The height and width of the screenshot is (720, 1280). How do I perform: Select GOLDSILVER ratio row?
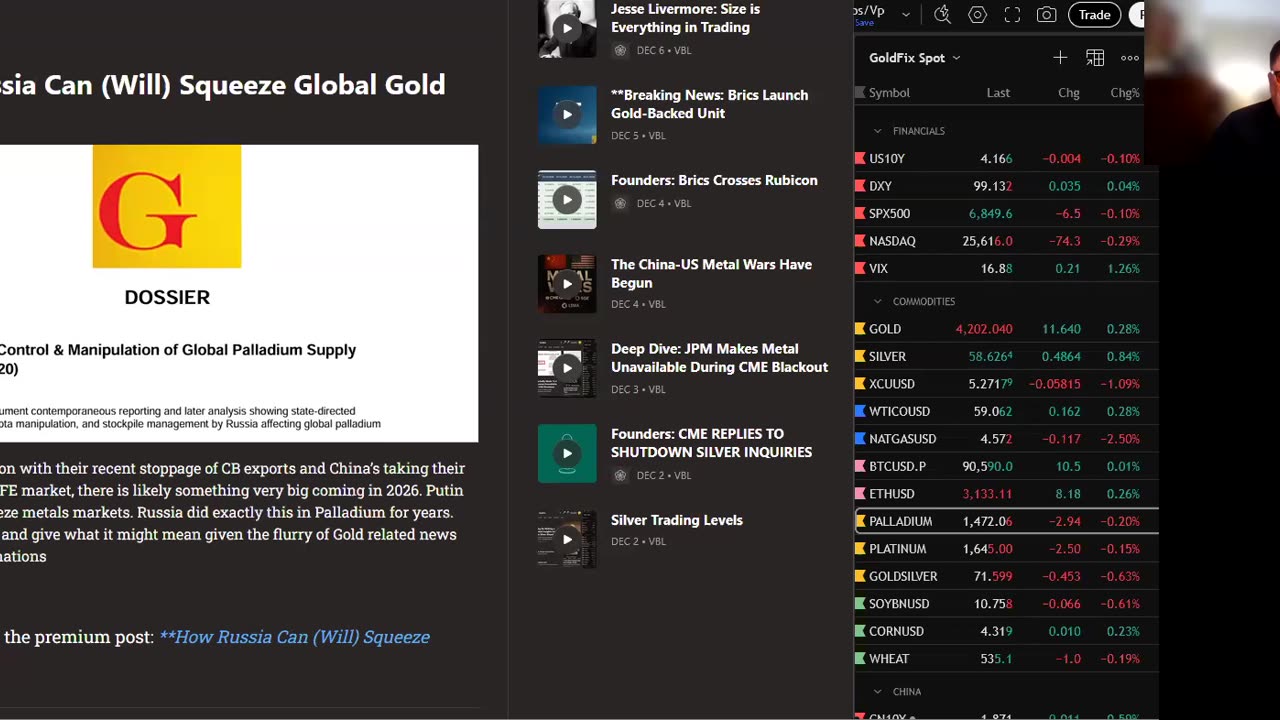tap(1006, 576)
